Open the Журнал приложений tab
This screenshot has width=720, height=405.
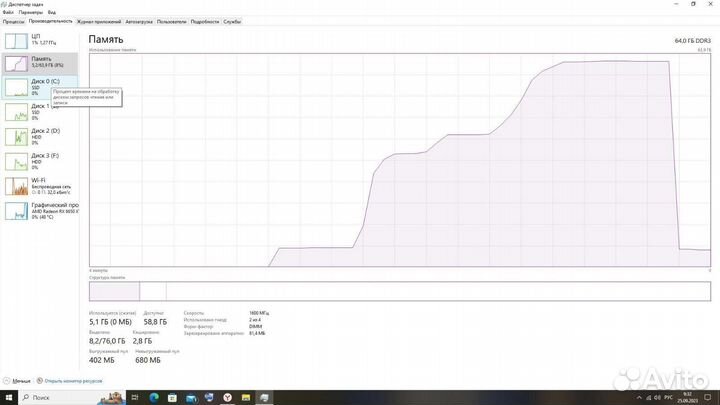pyautogui.click(x=99, y=20)
